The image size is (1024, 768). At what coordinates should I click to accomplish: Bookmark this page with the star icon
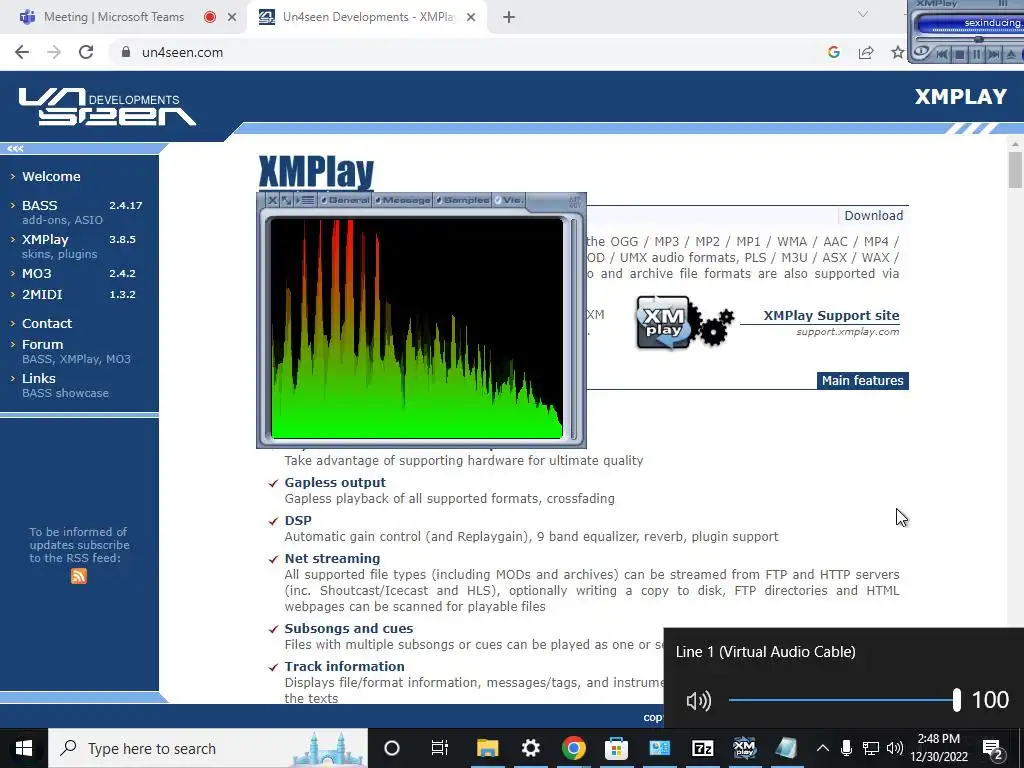tap(898, 52)
